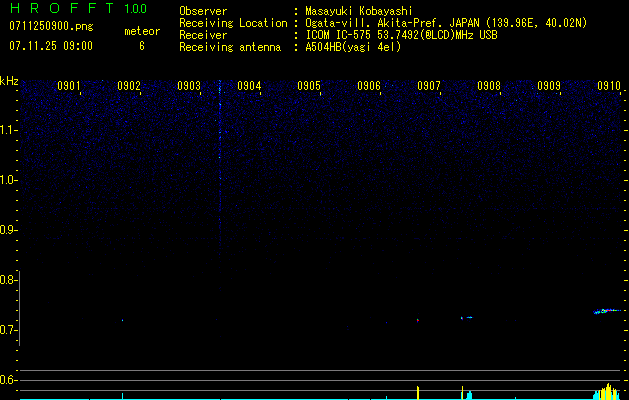Click the 0909 time marker

tap(548, 86)
